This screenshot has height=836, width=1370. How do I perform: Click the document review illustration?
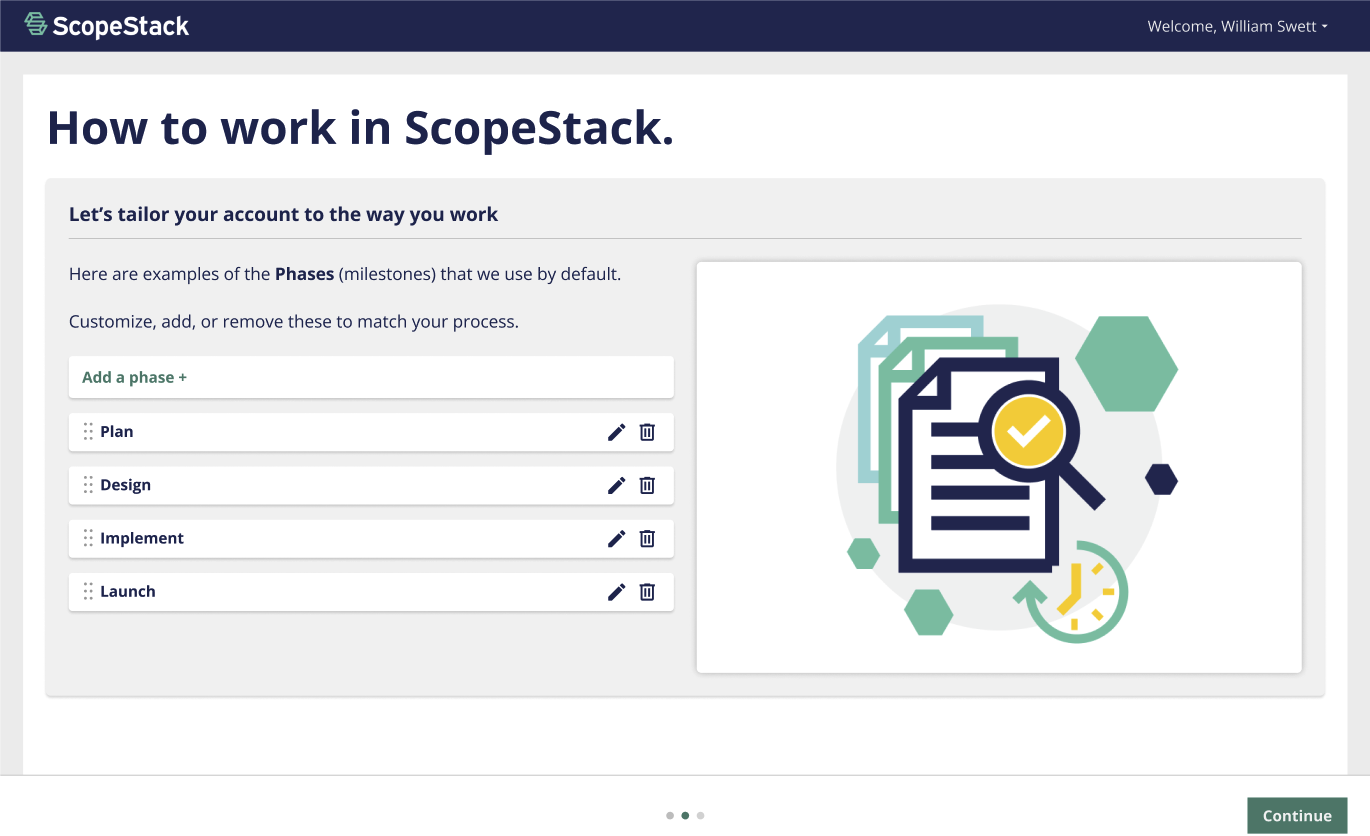[x=999, y=467]
